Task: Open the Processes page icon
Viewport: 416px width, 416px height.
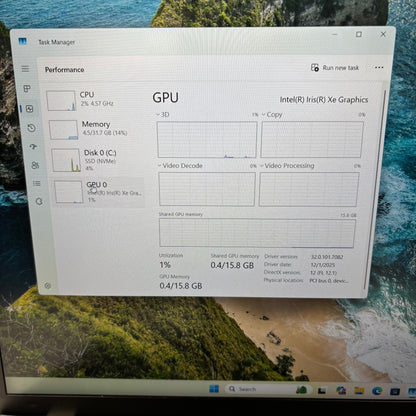Action: click(x=27, y=89)
